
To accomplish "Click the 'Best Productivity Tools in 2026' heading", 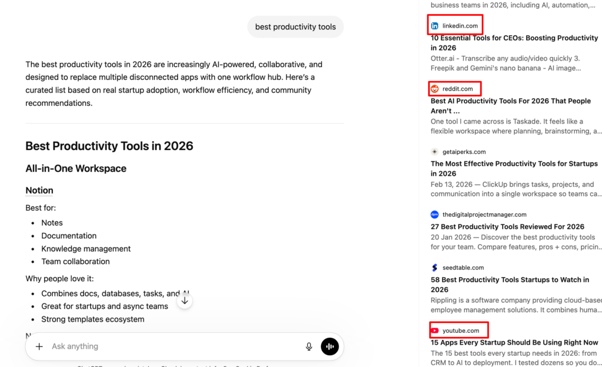I will 109,146.
